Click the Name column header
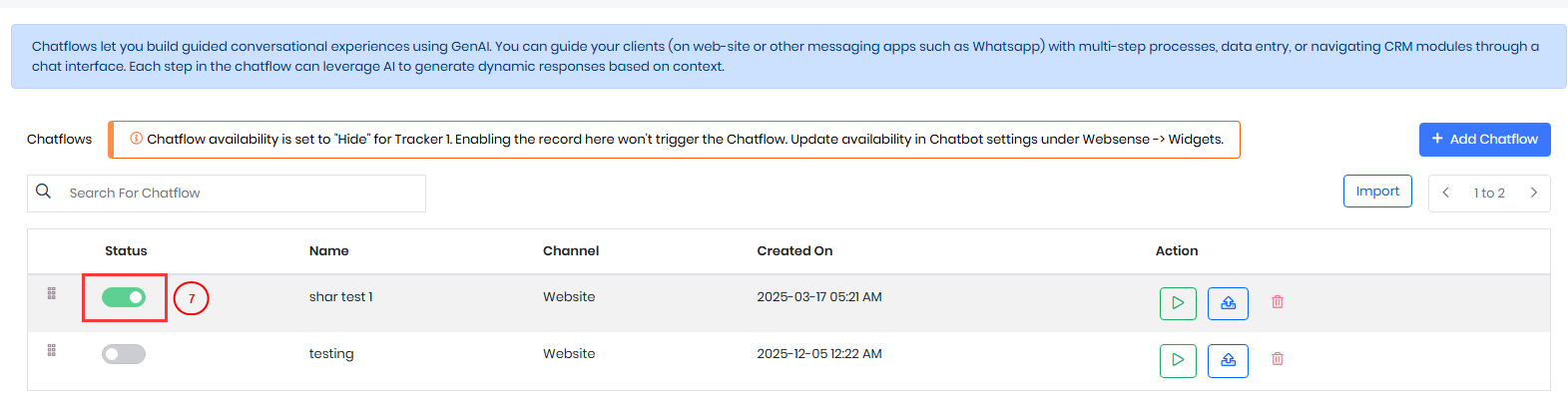 pos(328,251)
